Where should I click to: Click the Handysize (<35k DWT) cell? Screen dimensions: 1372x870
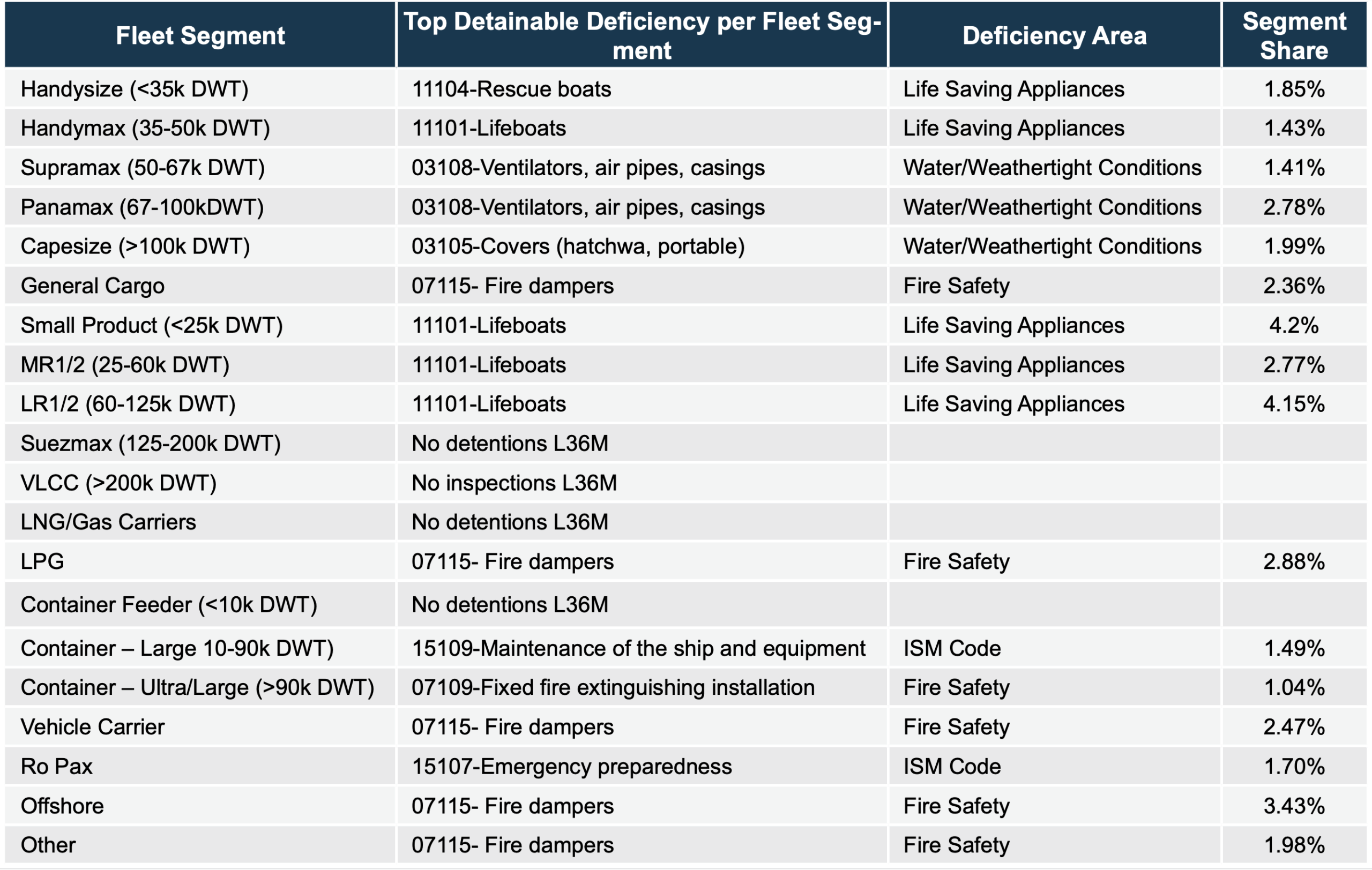tap(135, 89)
